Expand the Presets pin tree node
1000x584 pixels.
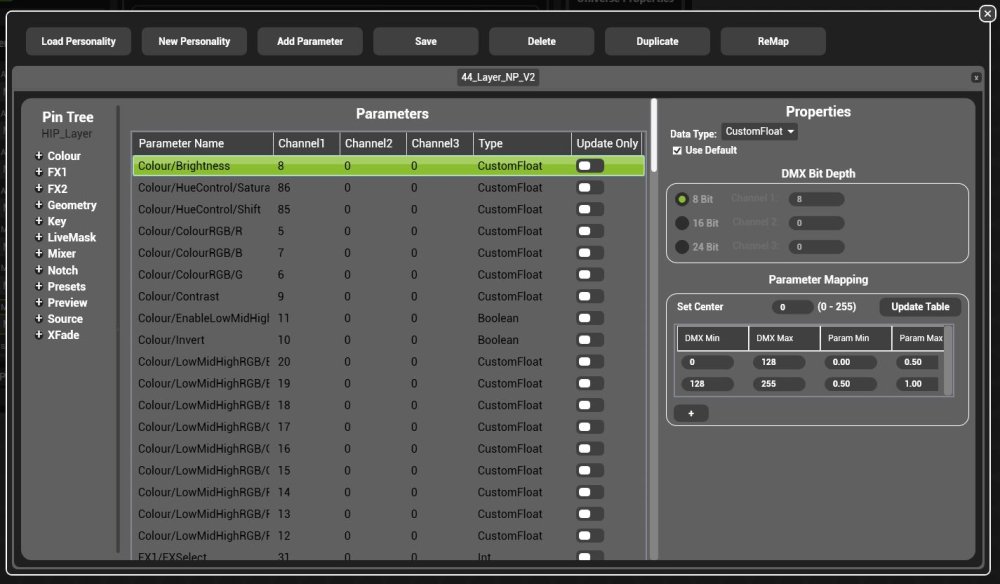[39, 286]
